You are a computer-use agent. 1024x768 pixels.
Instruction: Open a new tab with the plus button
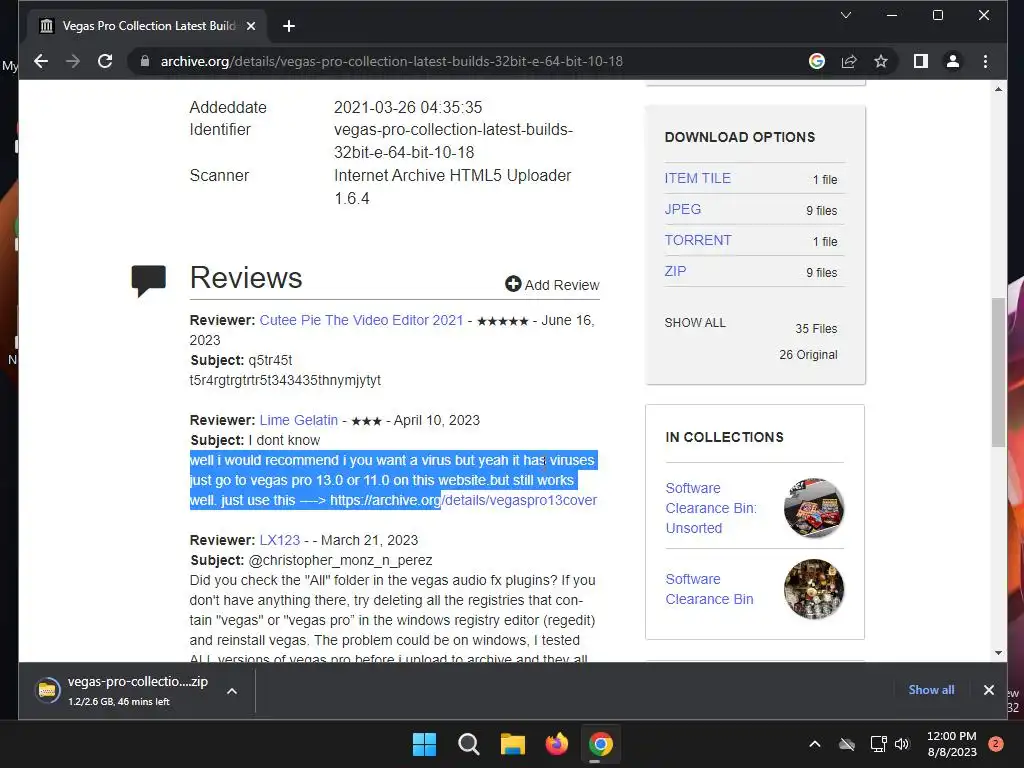(289, 26)
